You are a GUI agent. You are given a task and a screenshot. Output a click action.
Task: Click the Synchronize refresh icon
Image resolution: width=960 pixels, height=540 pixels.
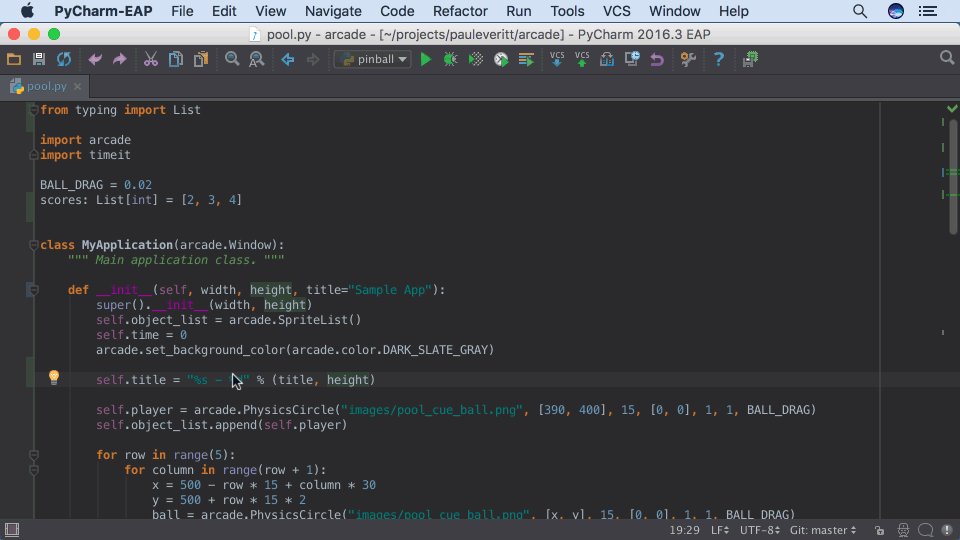(x=64, y=59)
